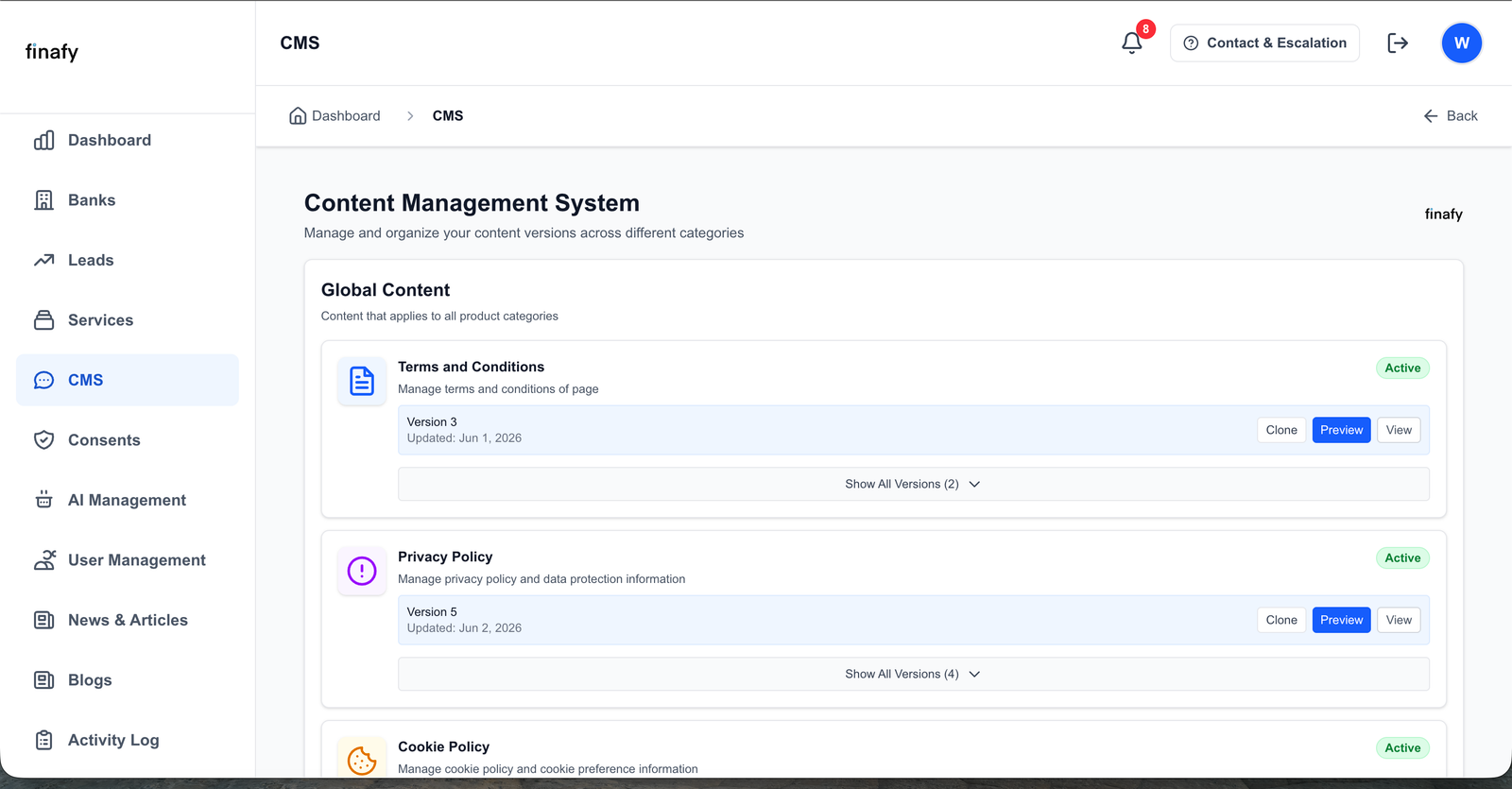Click the CMS chat bubble icon

pyautogui.click(x=44, y=380)
